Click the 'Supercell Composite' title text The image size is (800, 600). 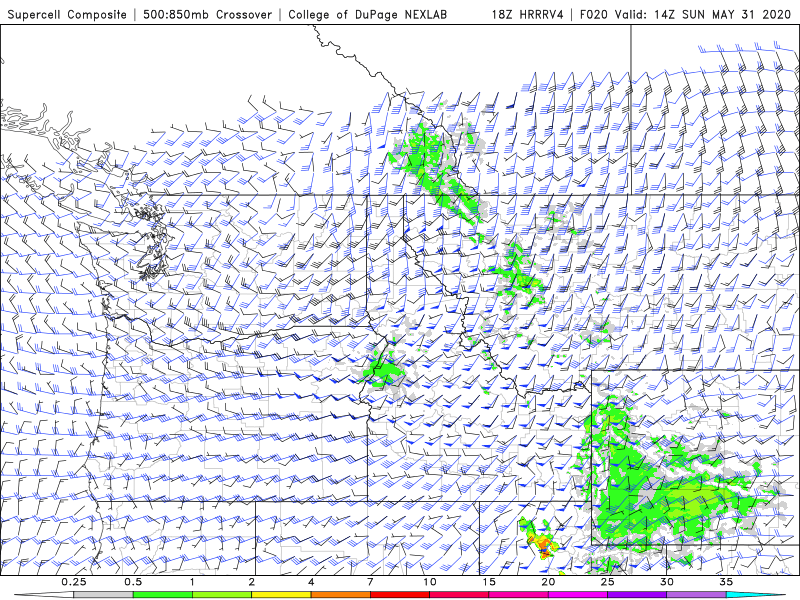click(67, 14)
